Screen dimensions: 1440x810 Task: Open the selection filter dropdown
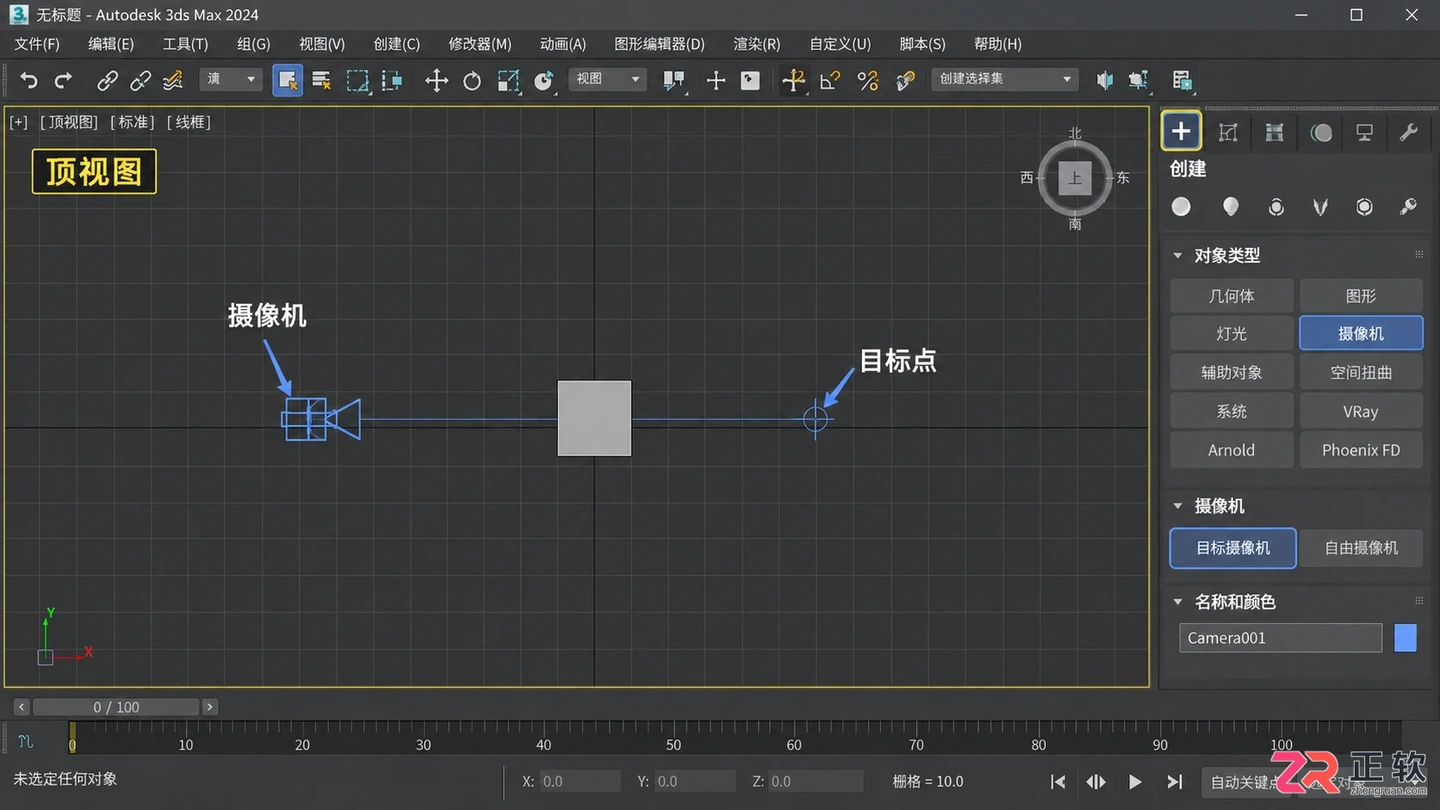[231, 79]
